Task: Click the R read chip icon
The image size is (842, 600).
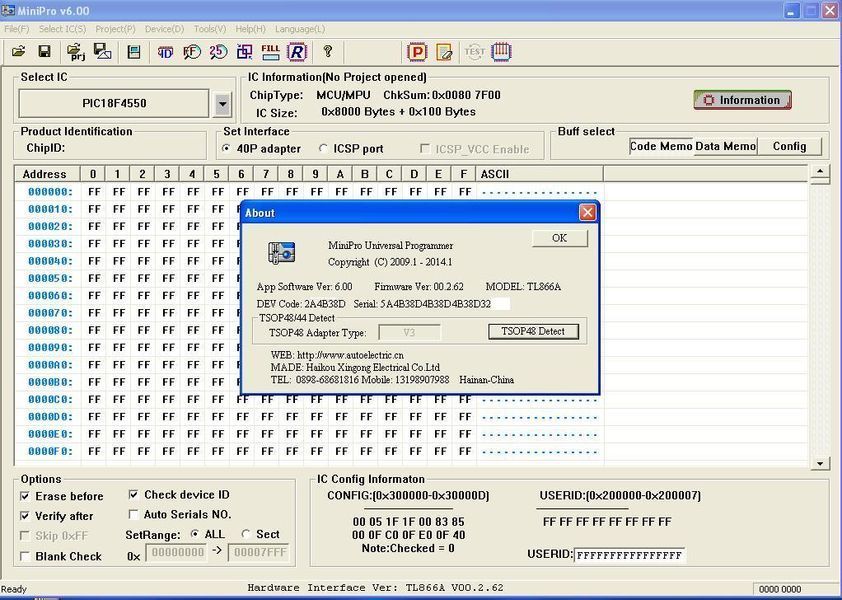Action: coord(297,52)
